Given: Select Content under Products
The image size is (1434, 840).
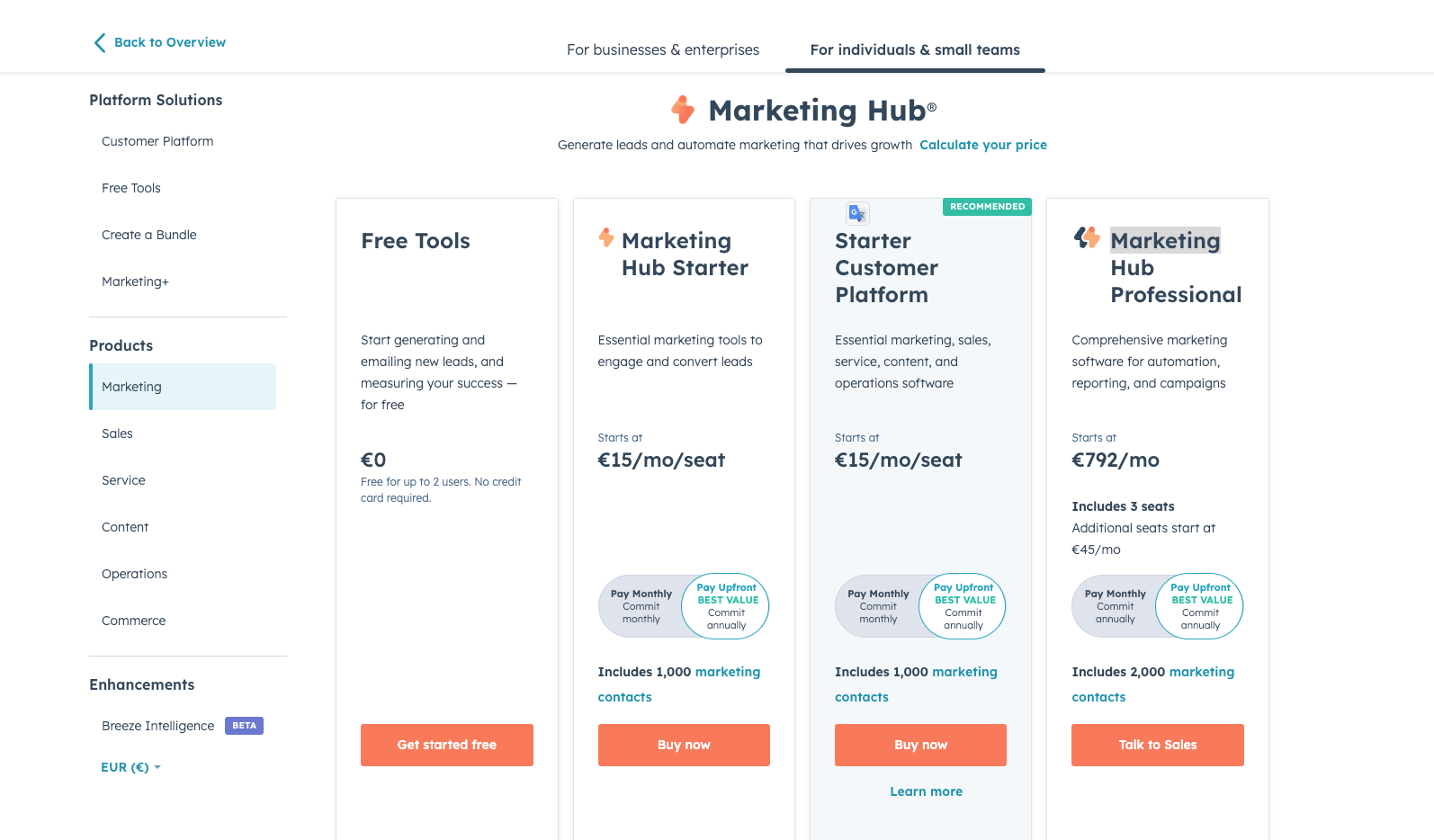Looking at the screenshot, I should 125,527.
